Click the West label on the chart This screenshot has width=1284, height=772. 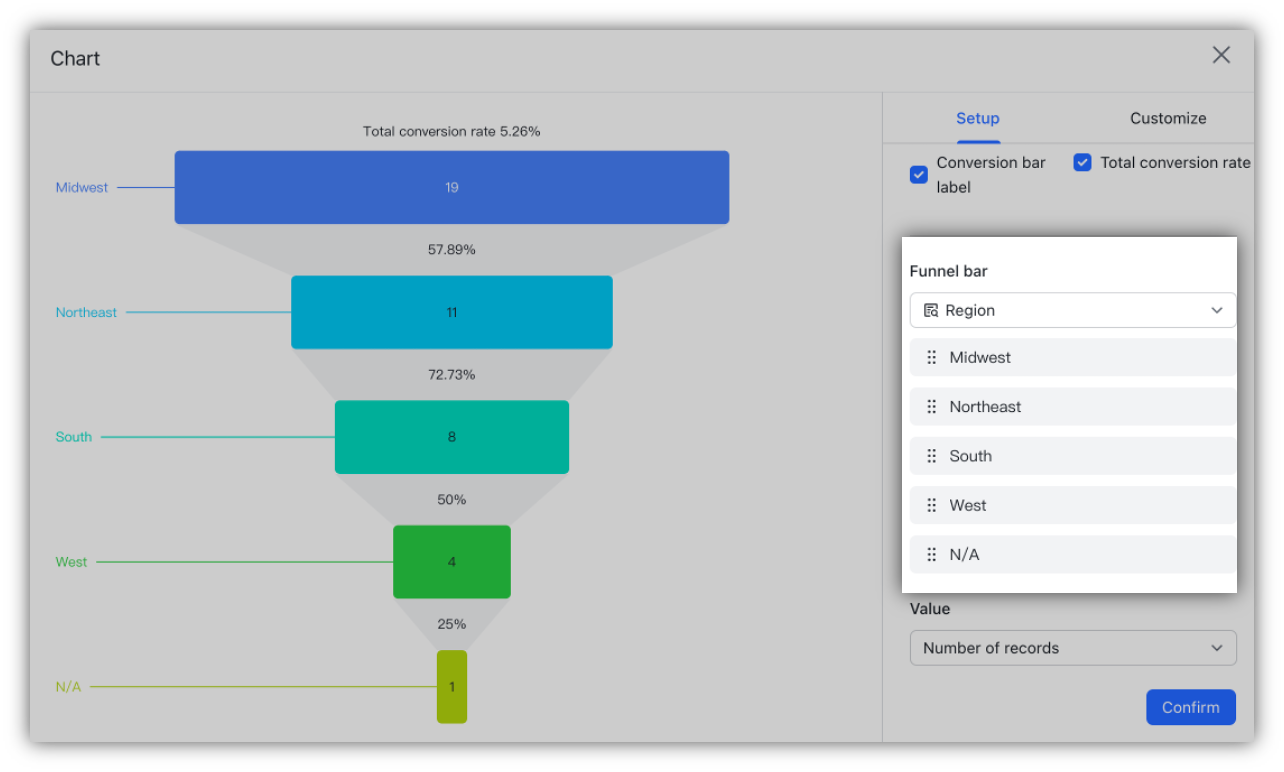click(71, 561)
